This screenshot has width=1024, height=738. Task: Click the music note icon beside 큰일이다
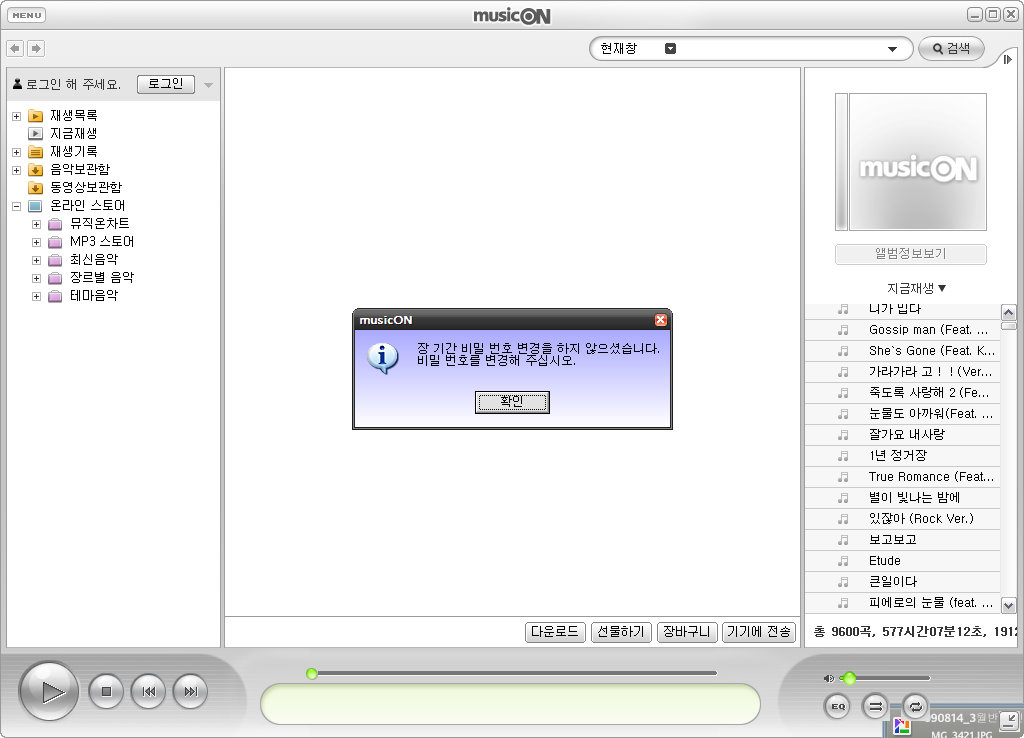(844, 582)
